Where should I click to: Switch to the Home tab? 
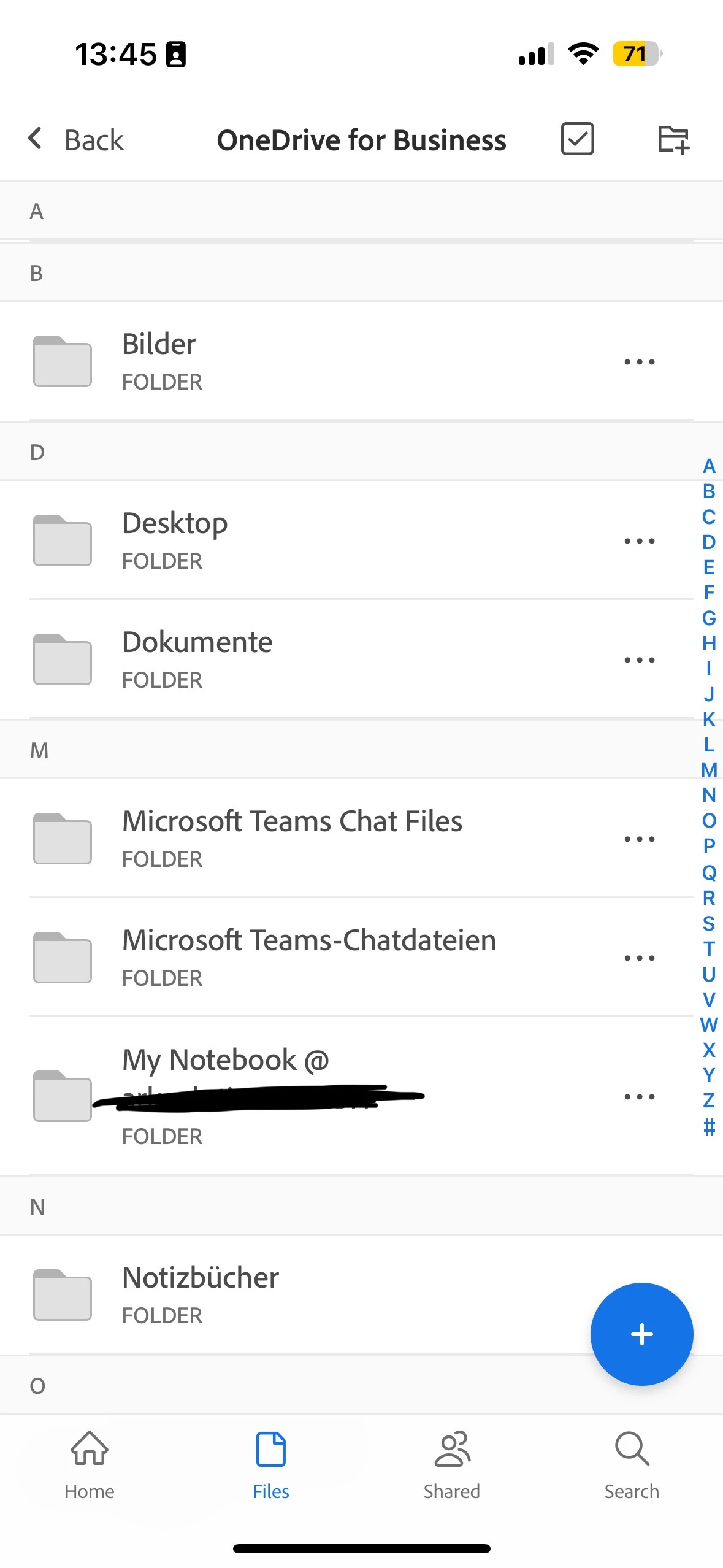point(90,1466)
